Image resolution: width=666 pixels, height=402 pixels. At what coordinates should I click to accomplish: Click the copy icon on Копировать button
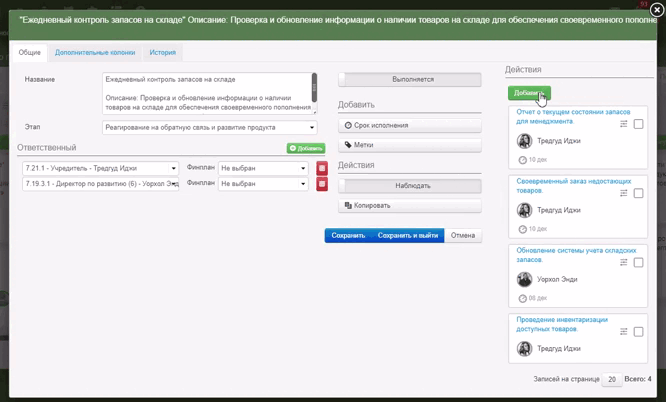click(x=348, y=205)
